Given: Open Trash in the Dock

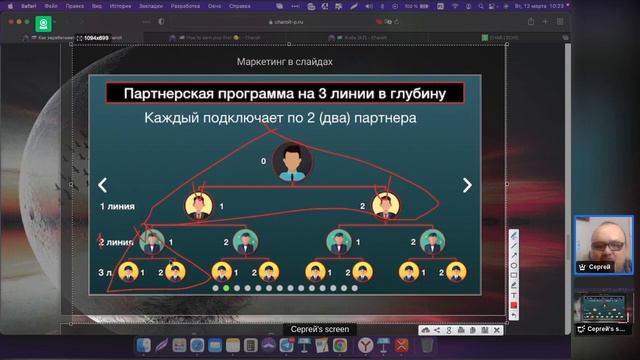Looking at the screenshot, I should 427,345.
